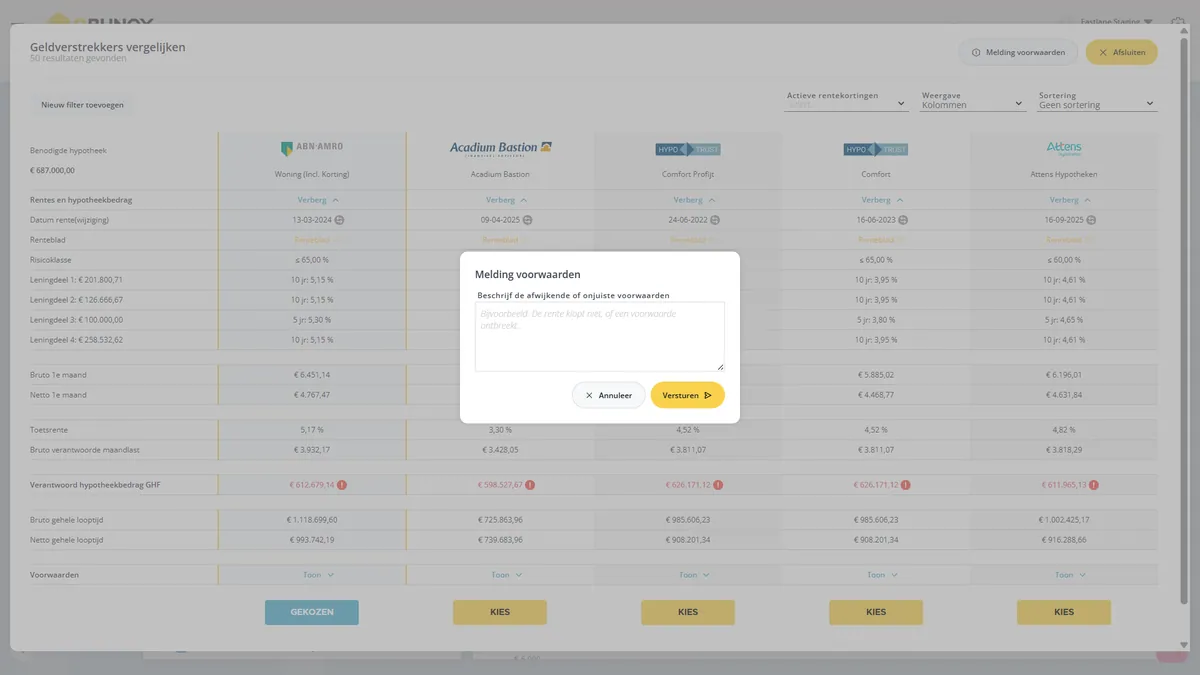Click the icon beside date 13-03-2024
Image resolution: width=1200 pixels, height=675 pixels.
tap(339, 219)
